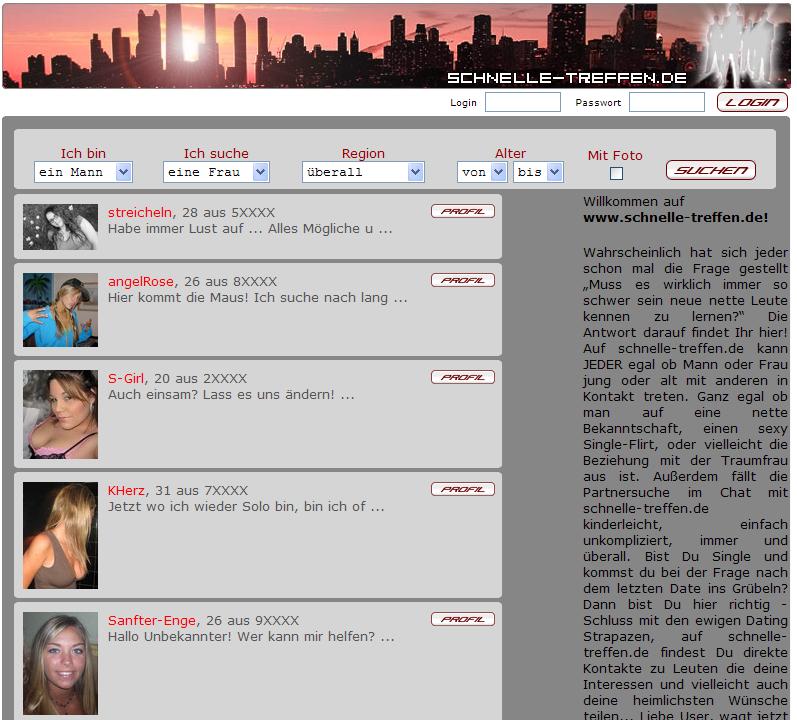Click the angelRose username link

(x=140, y=282)
